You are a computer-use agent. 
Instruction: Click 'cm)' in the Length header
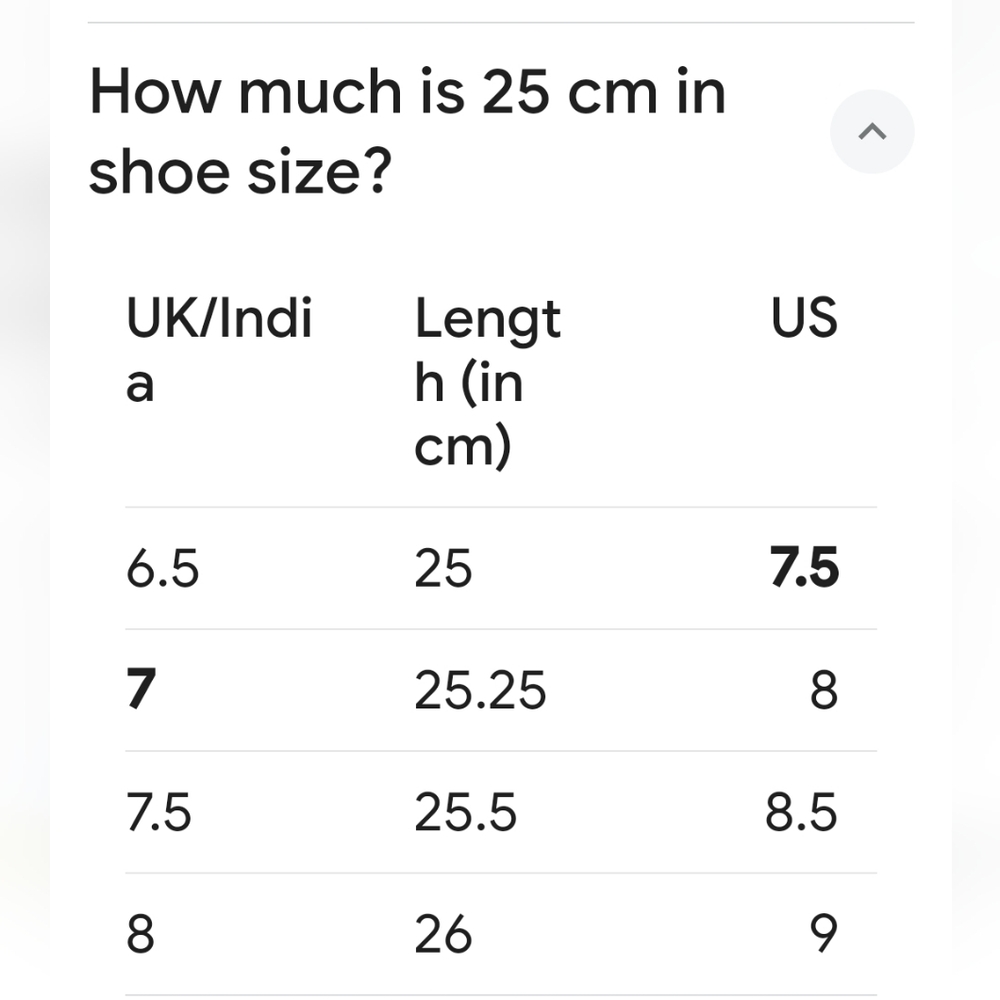tap(463, 446)
